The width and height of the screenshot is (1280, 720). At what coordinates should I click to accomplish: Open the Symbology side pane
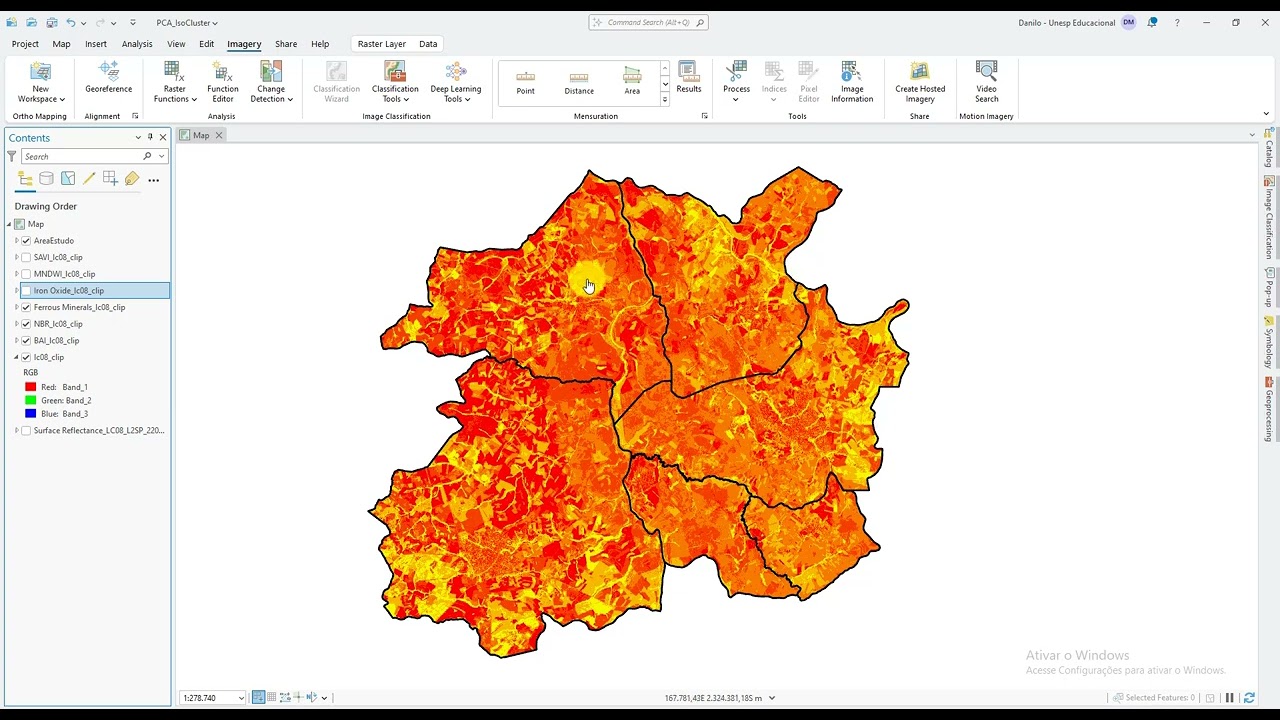tap(1269, 342)
